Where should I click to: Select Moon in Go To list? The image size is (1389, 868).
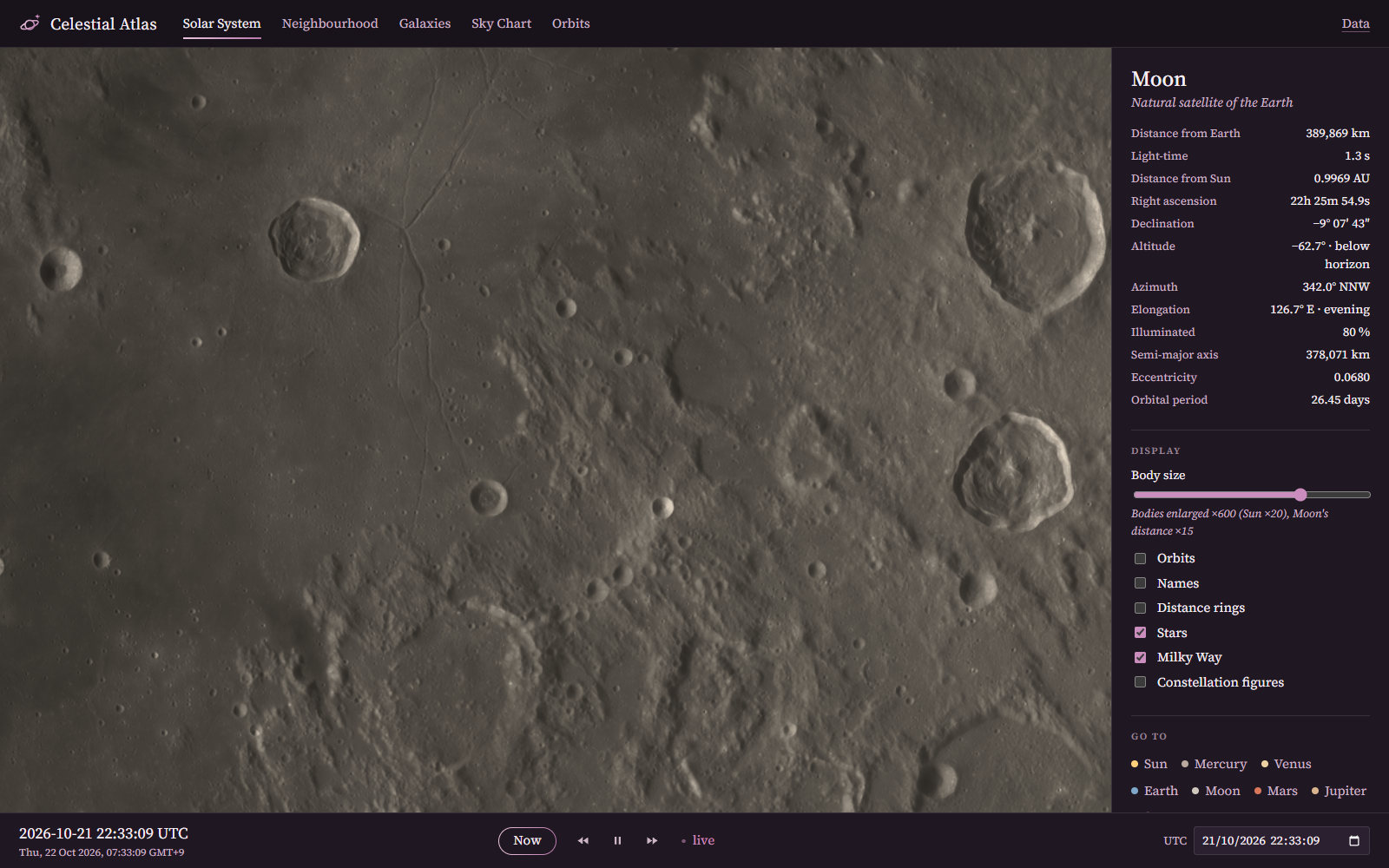pyautogui.click(x=1216, y=791)
